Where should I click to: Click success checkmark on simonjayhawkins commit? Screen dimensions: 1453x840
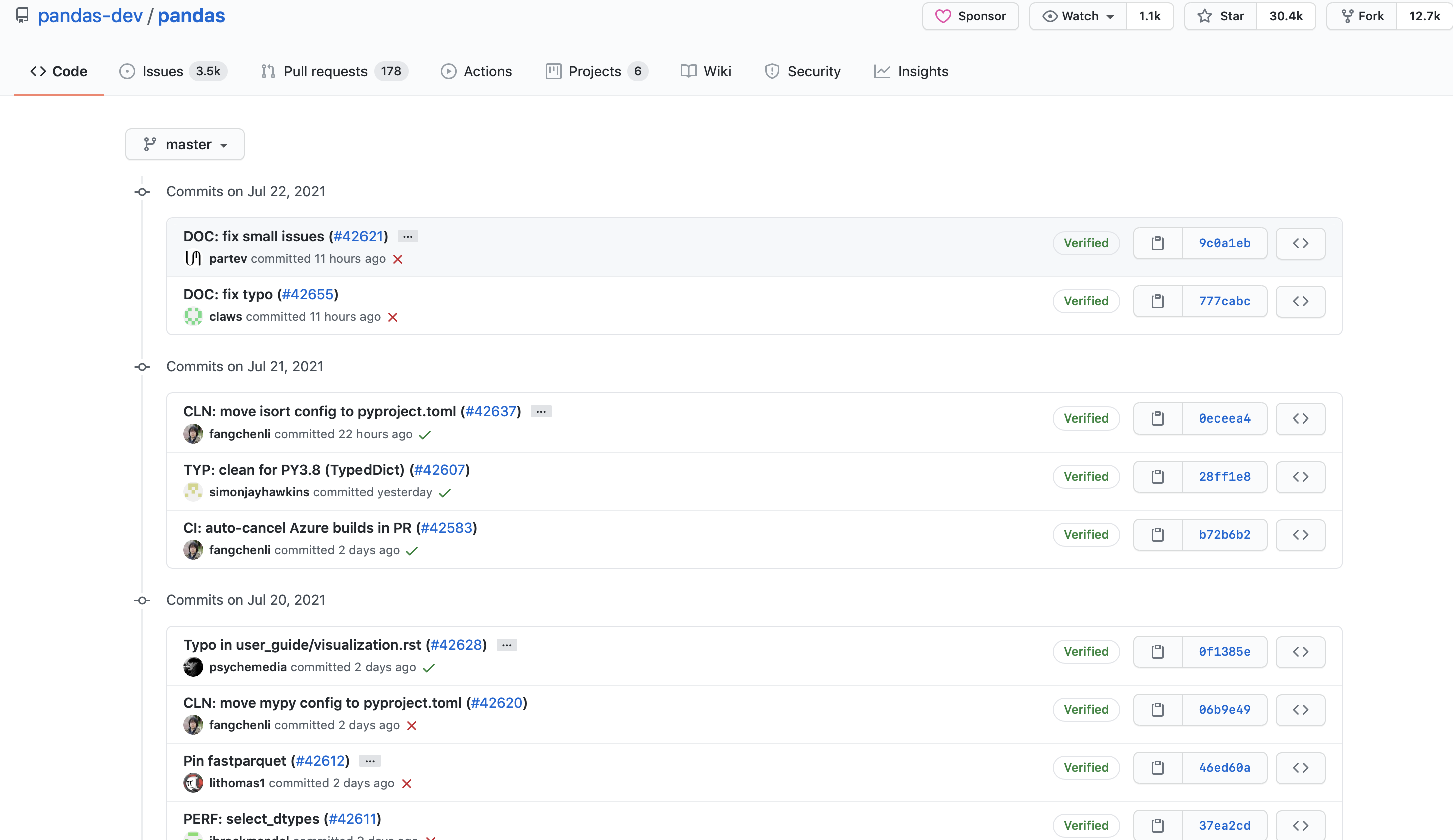click(x=444, y=493)
